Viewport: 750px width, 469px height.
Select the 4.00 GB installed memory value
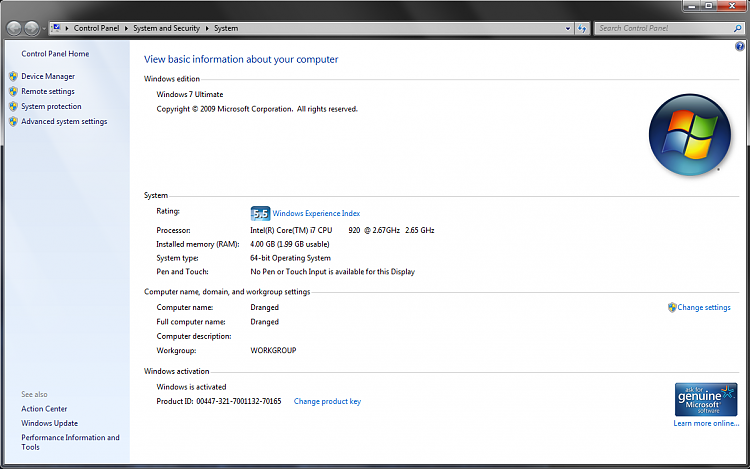coord(290,244)
